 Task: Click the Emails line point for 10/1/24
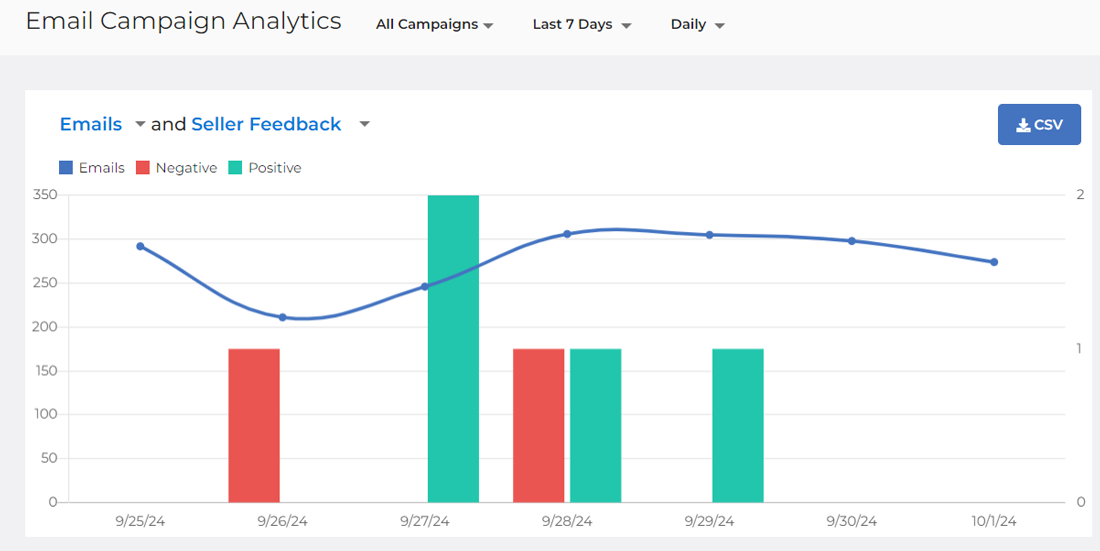coord(994,262)
